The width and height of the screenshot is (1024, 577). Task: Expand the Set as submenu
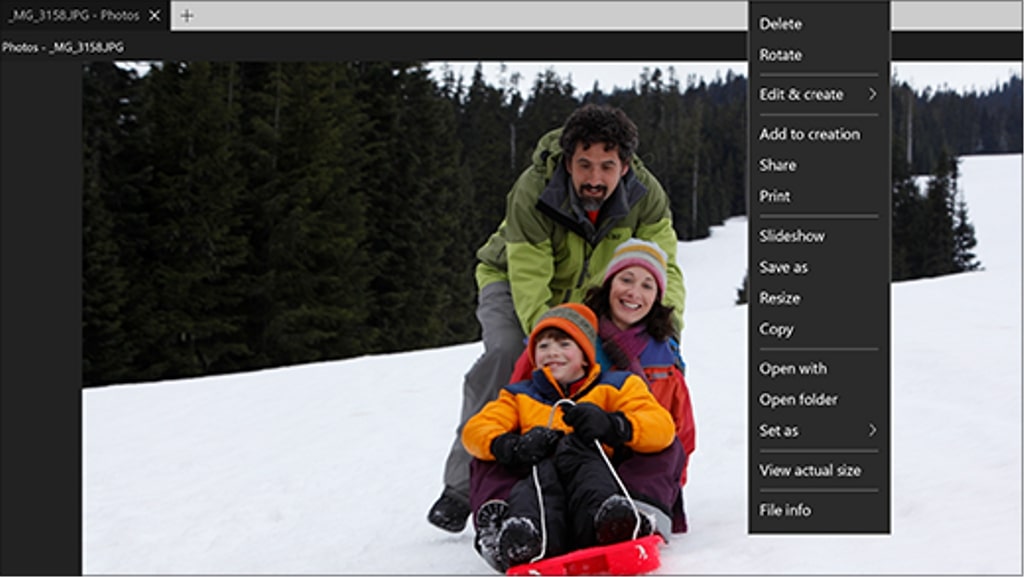point(779,431)
